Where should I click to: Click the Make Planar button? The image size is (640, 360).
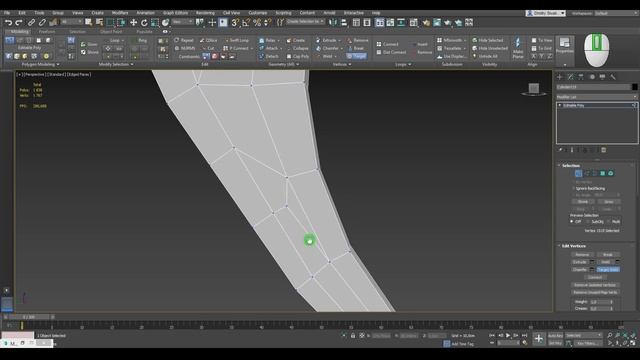(x=518, y=48)
